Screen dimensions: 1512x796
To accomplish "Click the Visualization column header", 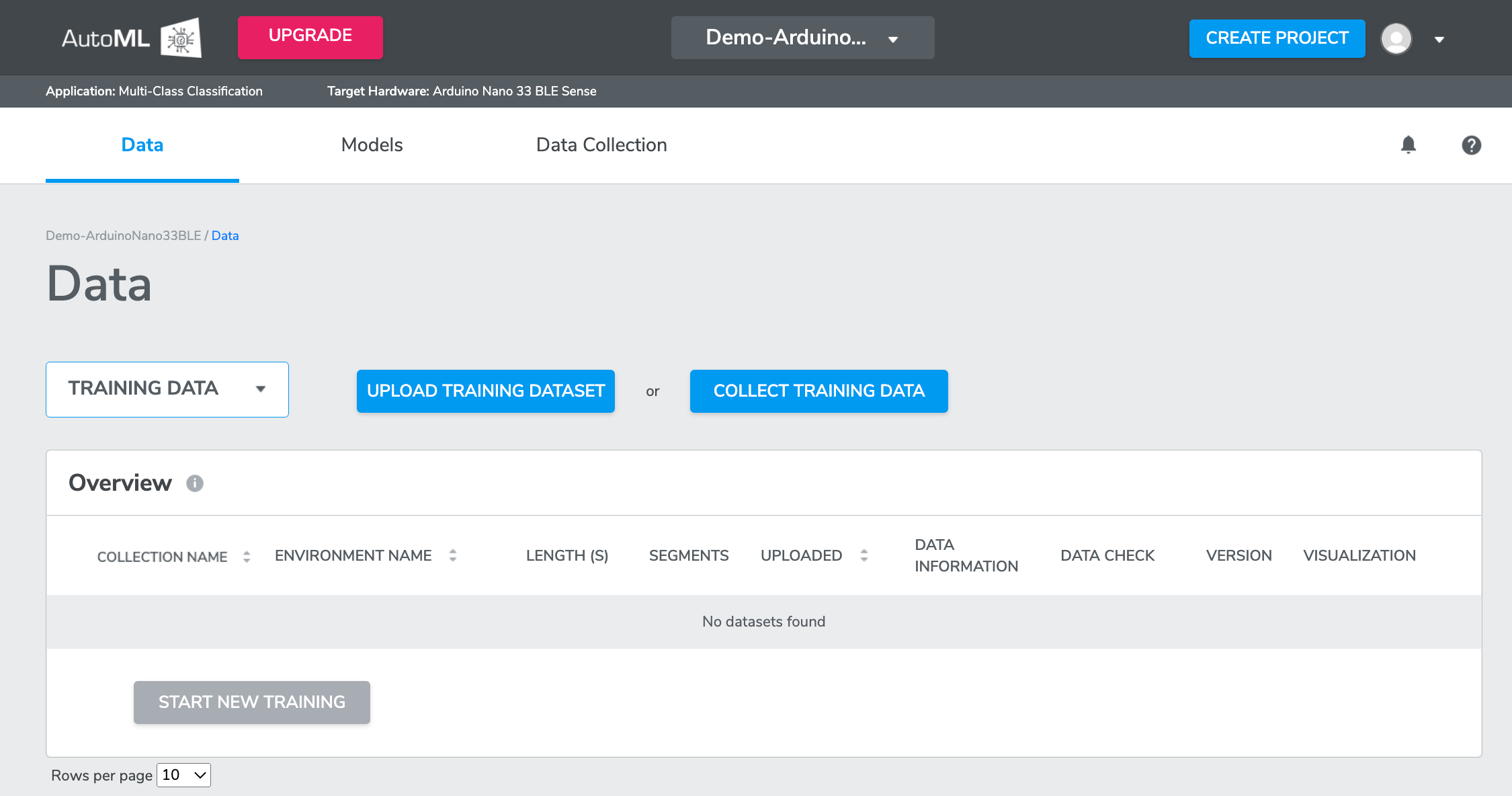I will 1359,555.
